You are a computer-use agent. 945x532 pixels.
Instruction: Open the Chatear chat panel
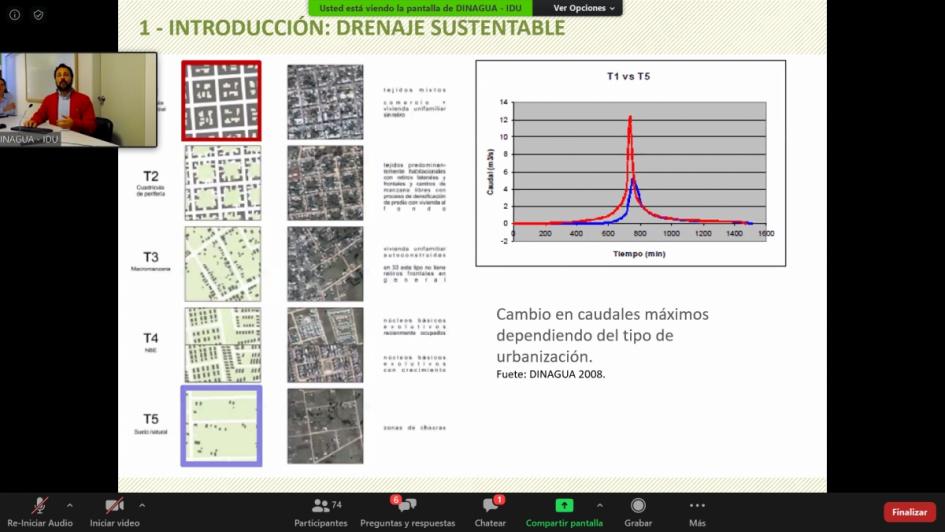[490, 512]
